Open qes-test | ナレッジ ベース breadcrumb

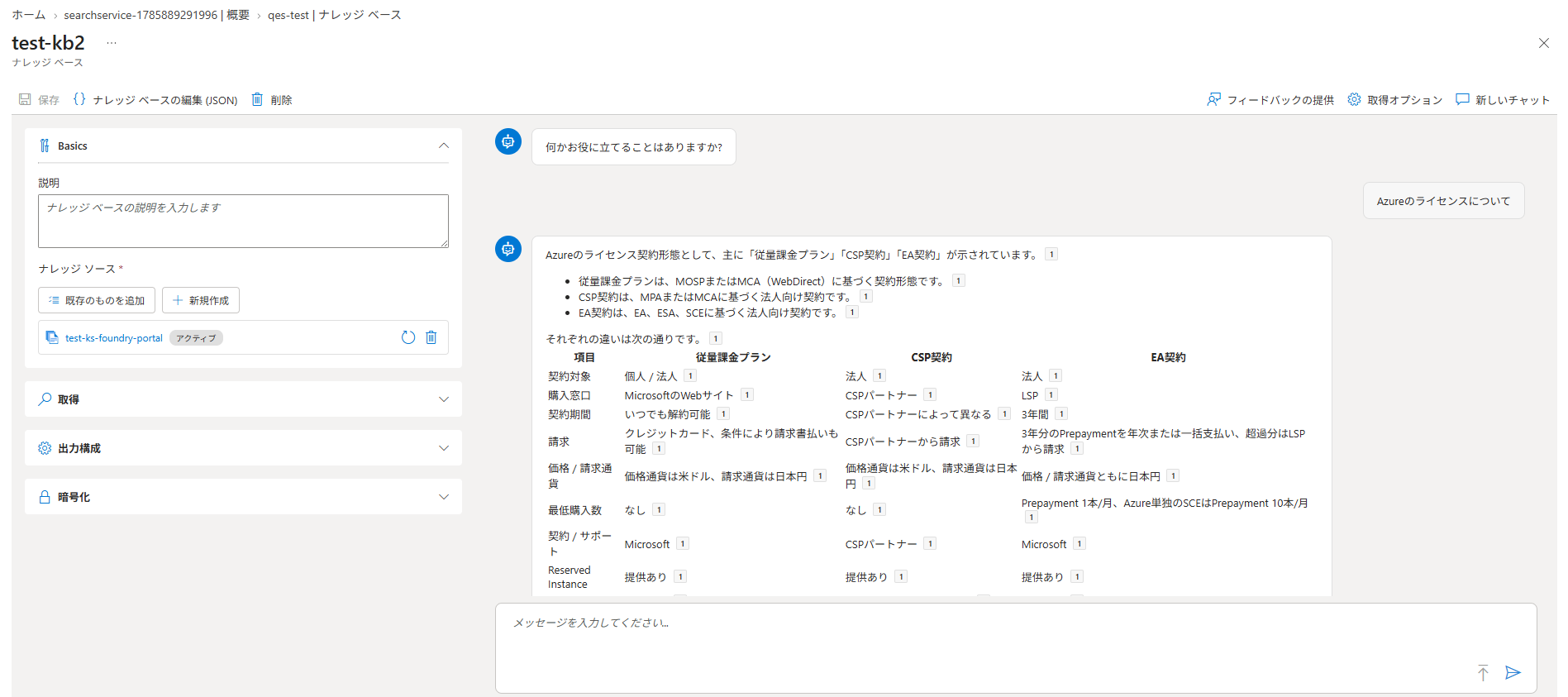(x=335, y=15)
